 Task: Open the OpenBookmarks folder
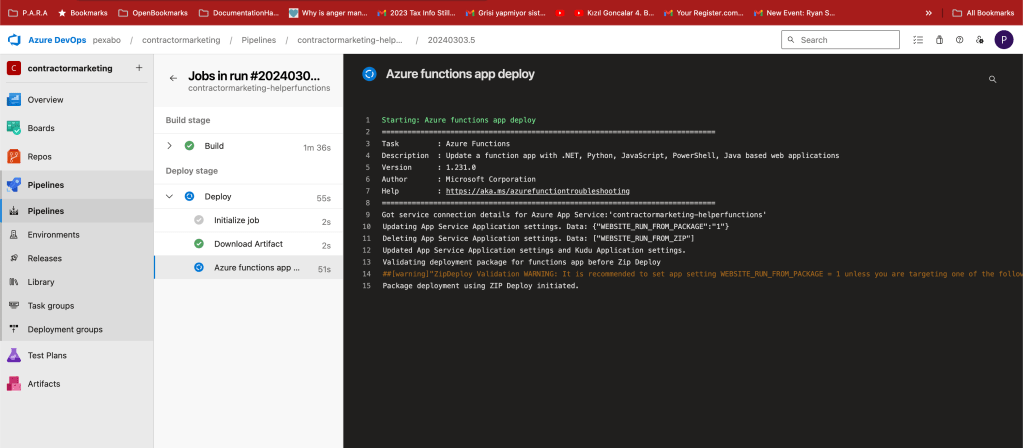pos(153,12)
